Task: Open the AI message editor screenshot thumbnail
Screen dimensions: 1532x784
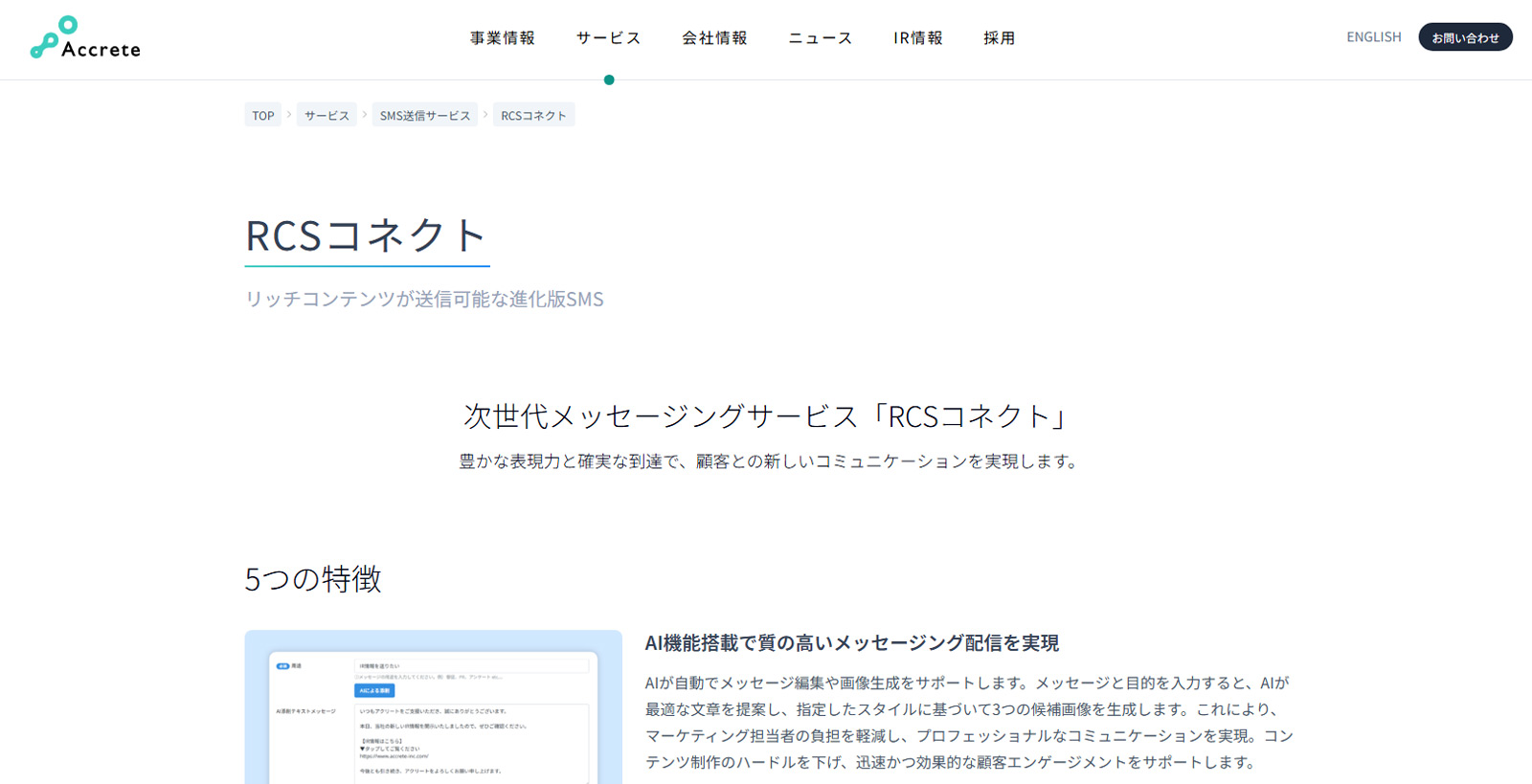Action: tap(433, 706)
